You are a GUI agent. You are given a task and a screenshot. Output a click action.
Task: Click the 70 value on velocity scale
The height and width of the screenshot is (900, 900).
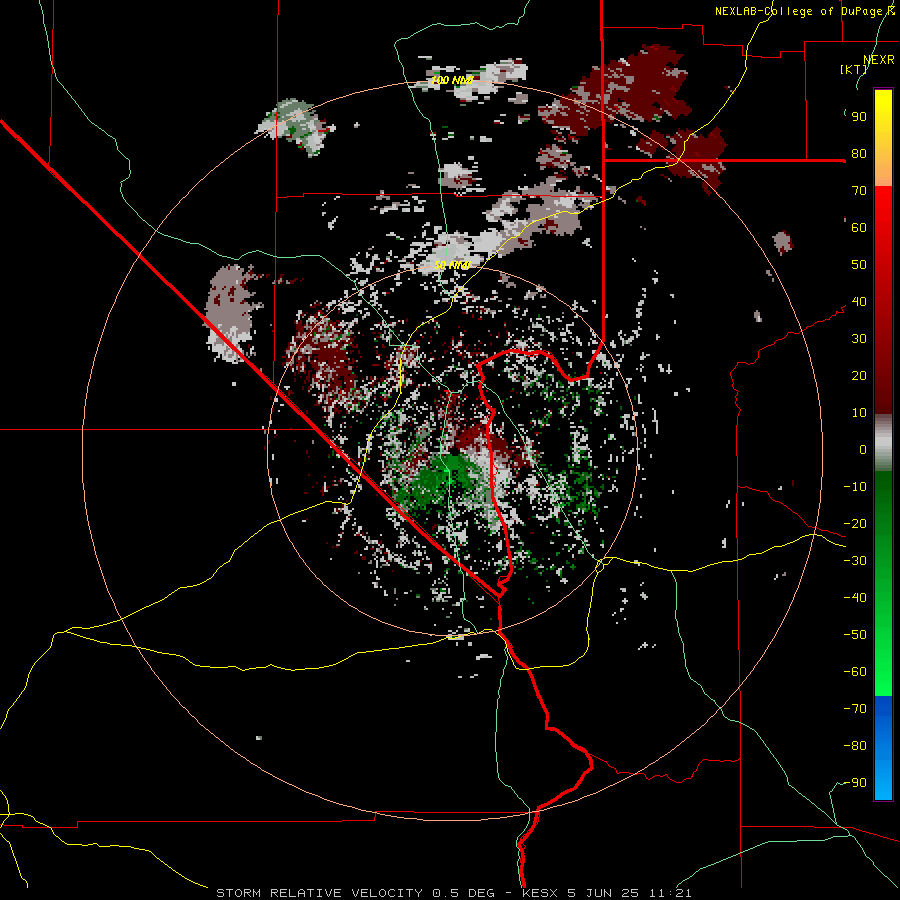pos(859,191)
